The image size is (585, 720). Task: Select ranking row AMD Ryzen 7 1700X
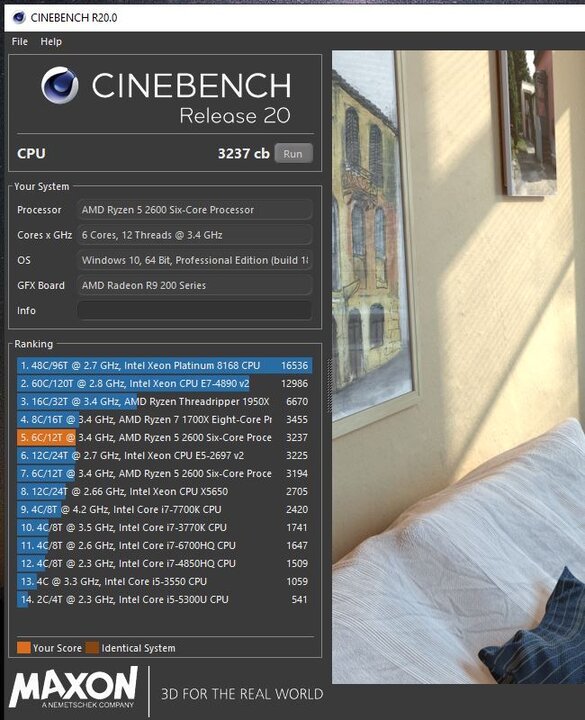[x=164, y=419]
